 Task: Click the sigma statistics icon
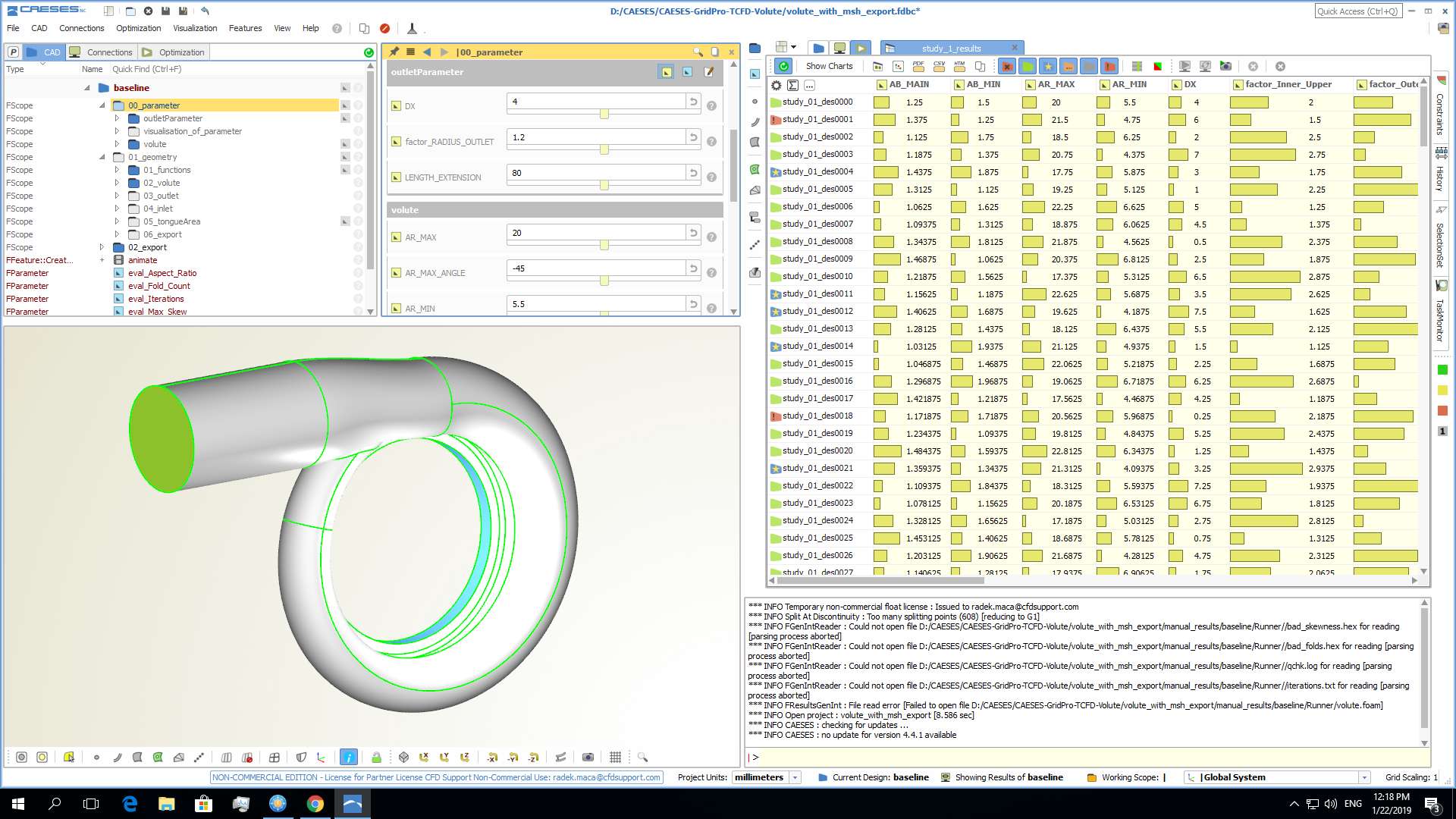point(792,85)
